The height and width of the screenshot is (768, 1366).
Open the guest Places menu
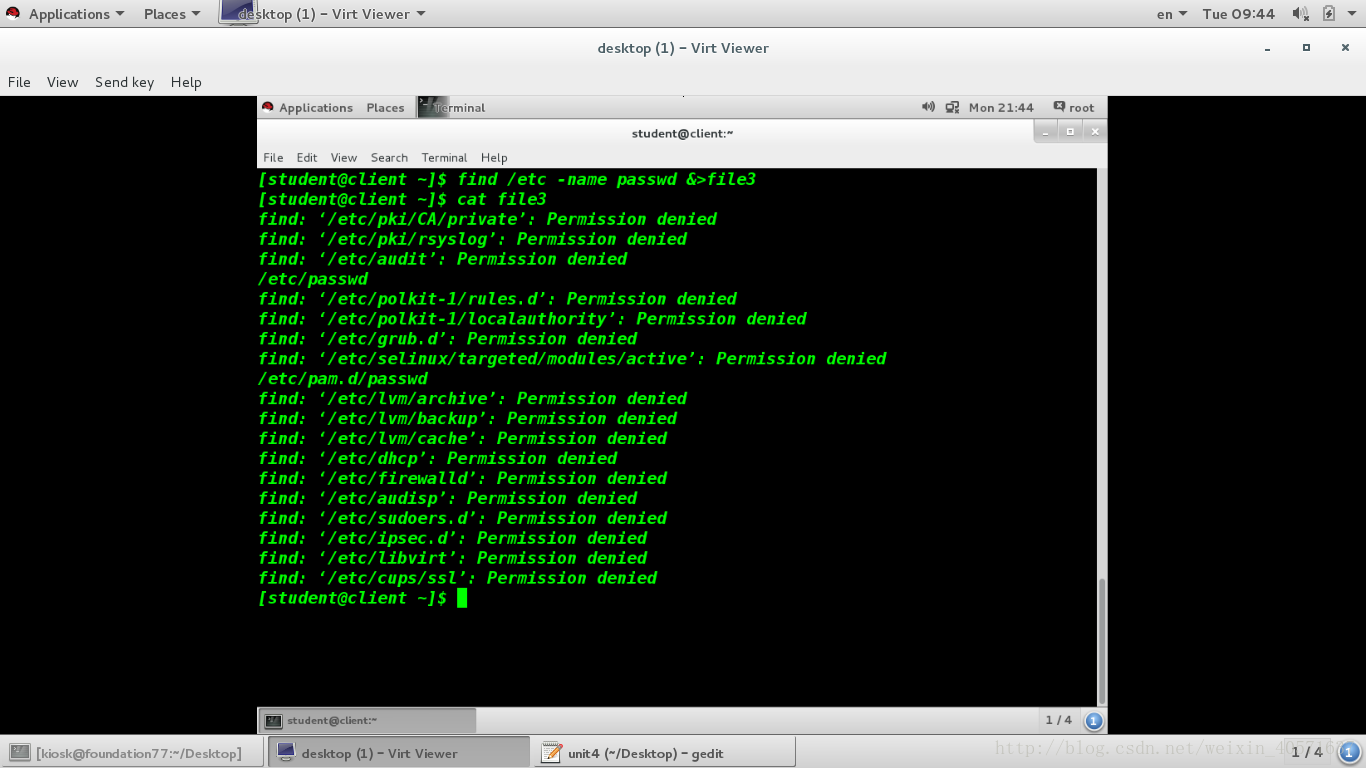point(385,107)
